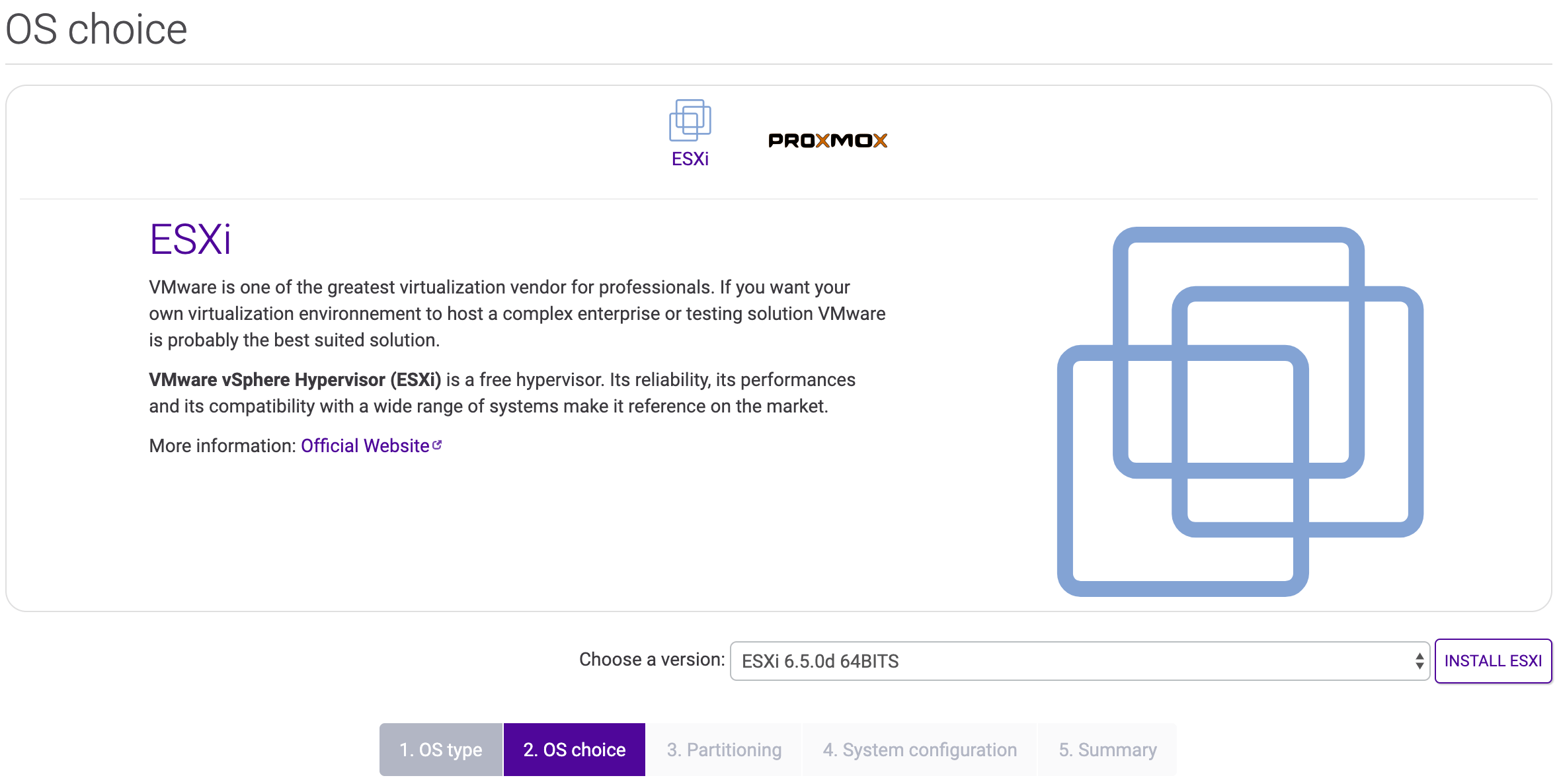Go back to the 1. OS type step
The height and width of the screenshot is (784, 1559).
pos(441,750)
